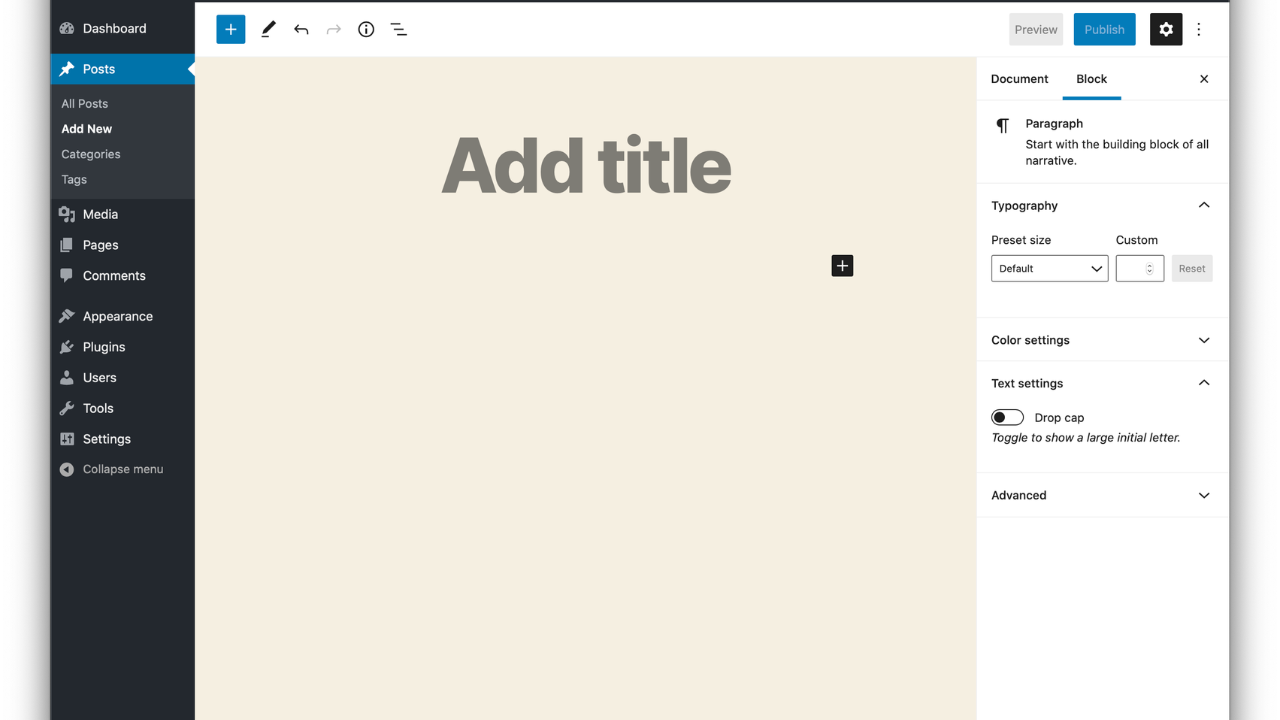This screenshot has width=1280, height=720.
Task: Enable the Drop cap toggle
Action: (1007, 417)
